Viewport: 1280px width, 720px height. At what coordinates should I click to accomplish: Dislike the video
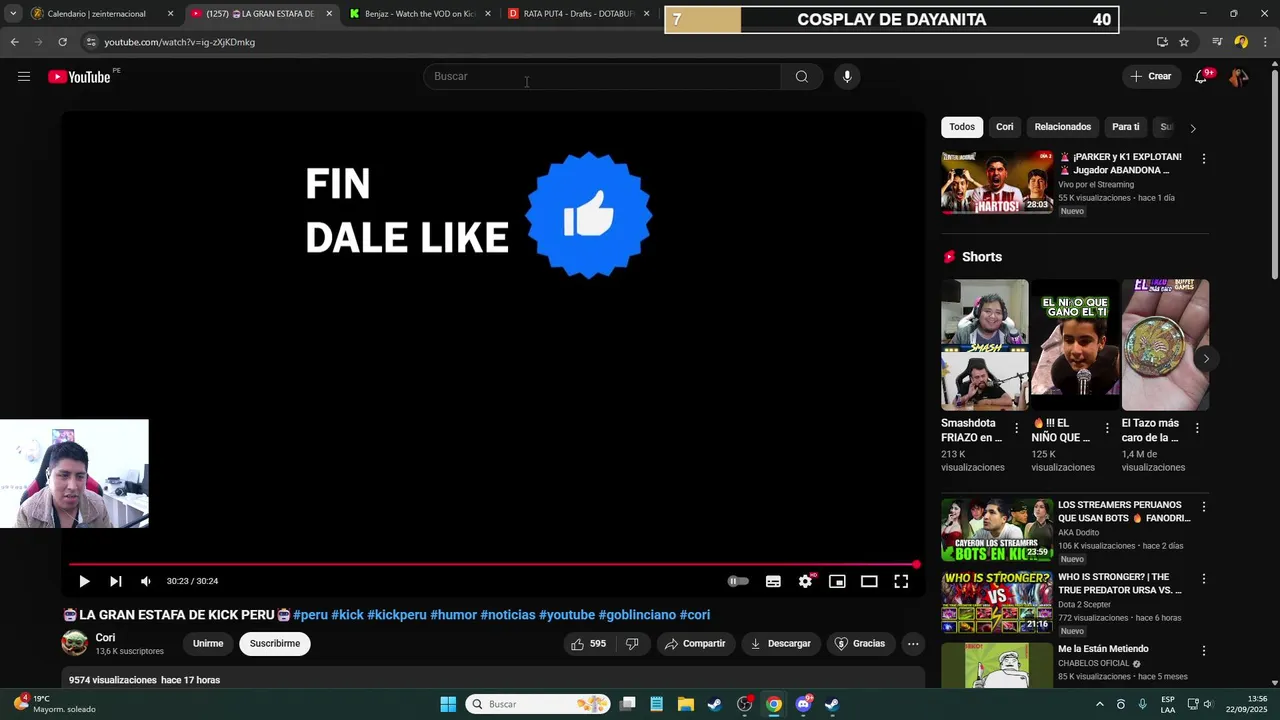(632, 644)
